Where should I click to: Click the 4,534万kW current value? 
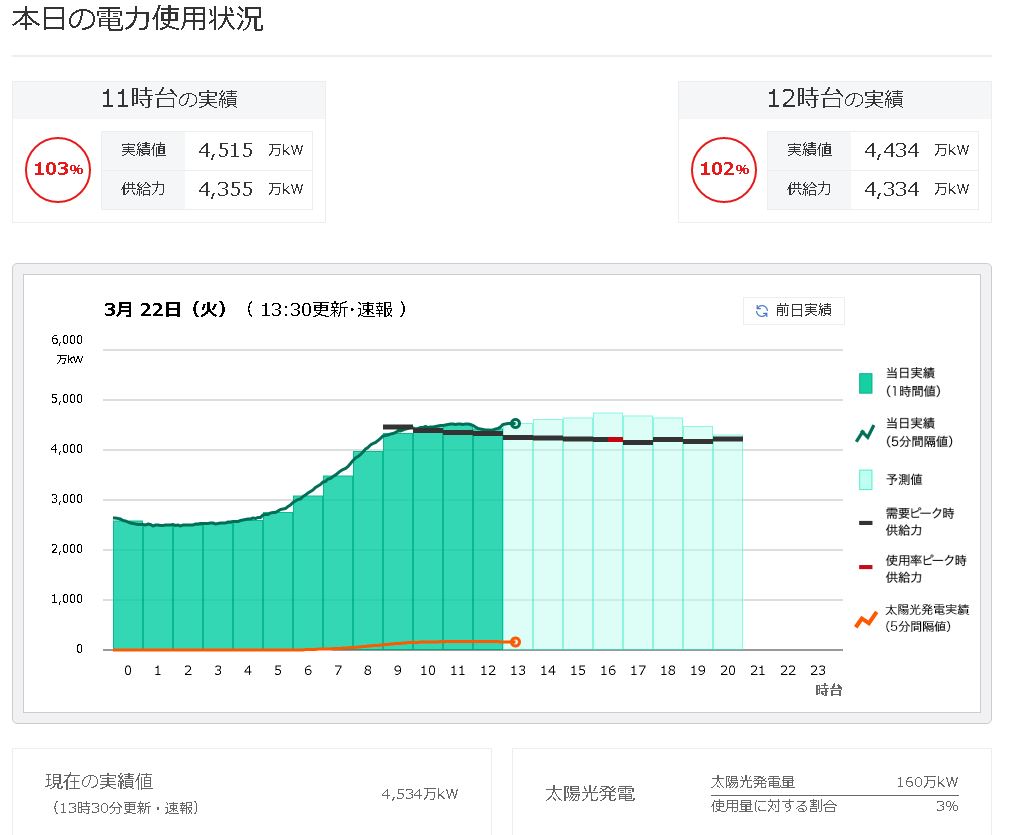point(420,794)
